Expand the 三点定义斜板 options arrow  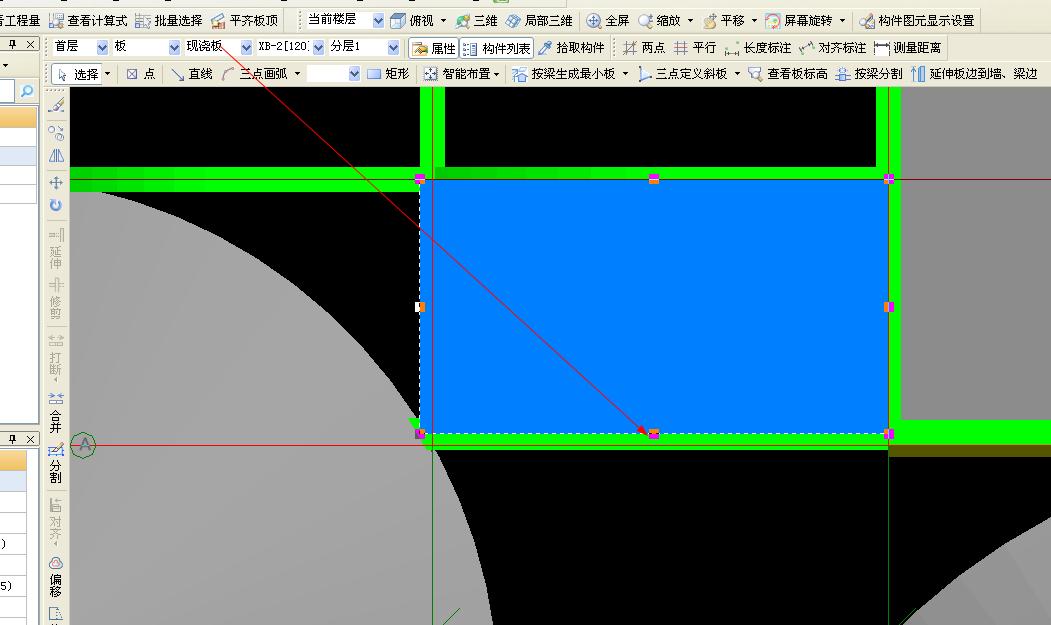(x=737, y=74)
